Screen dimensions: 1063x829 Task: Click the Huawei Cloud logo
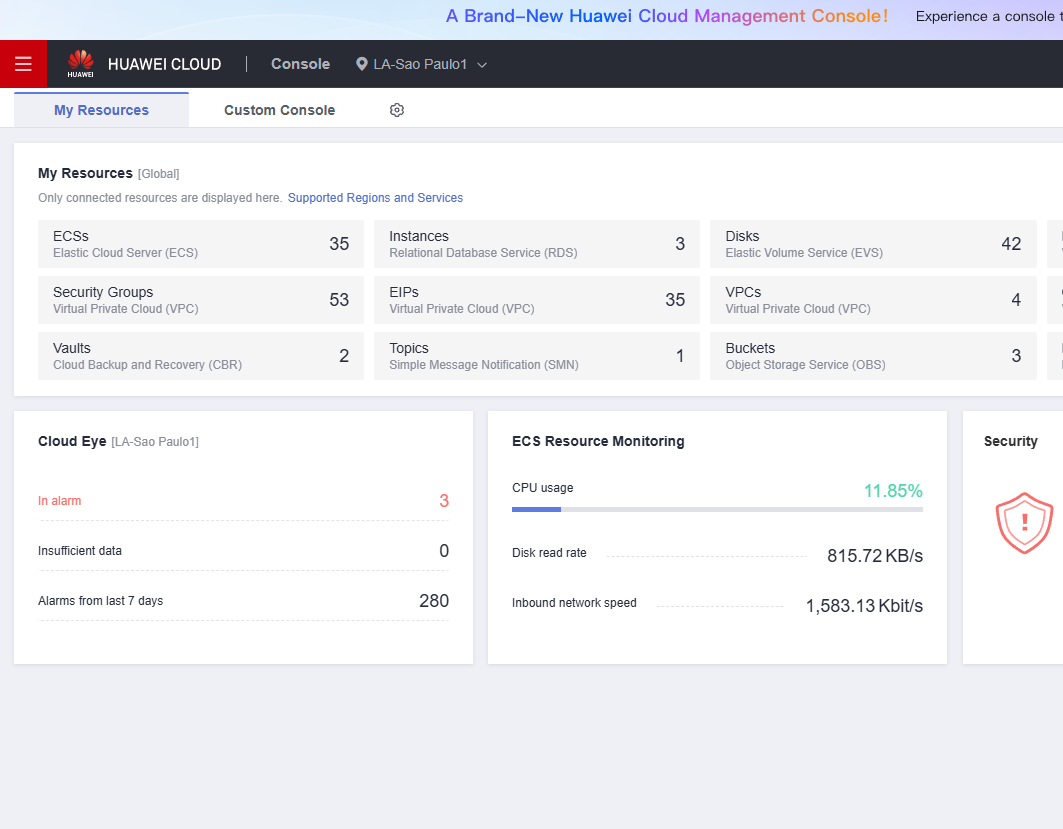click(144, 64)
